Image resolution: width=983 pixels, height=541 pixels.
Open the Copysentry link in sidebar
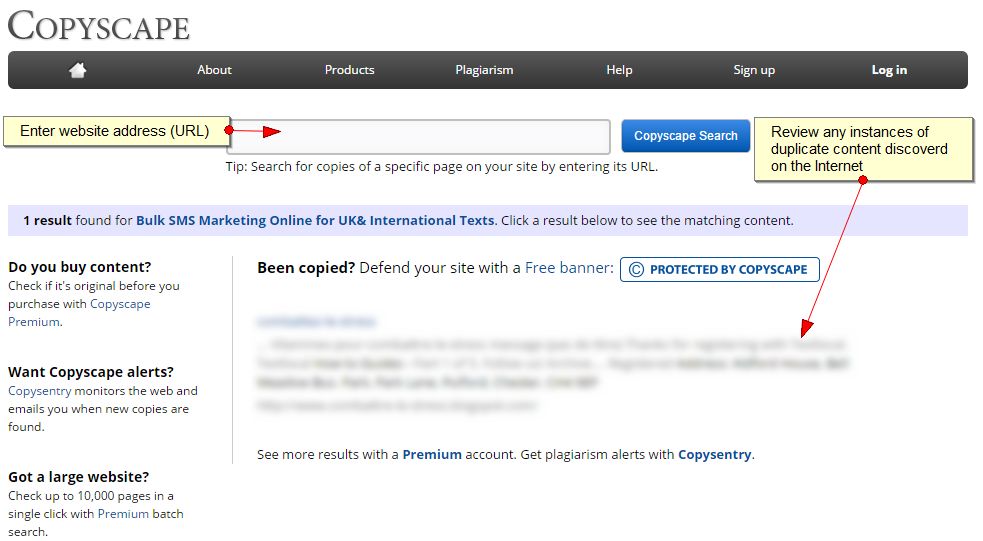(x=39, y=391)
